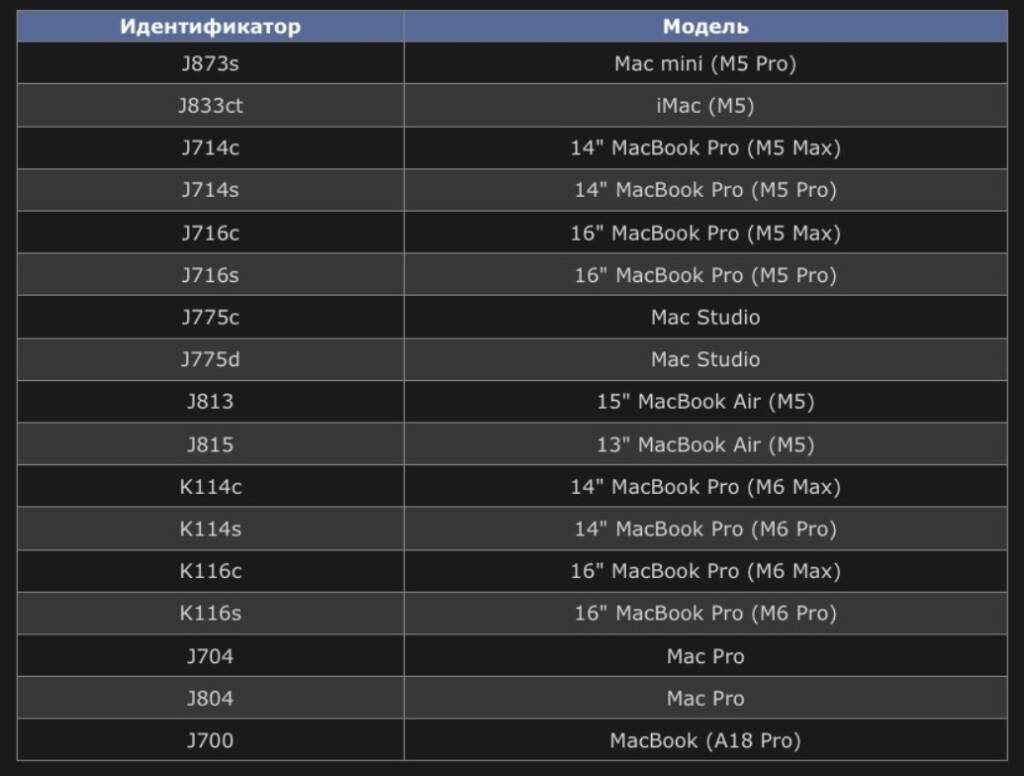This screenshot has width=1024, height=776.
Task: Select the J716c identifier cell
Action: (210, 233)
